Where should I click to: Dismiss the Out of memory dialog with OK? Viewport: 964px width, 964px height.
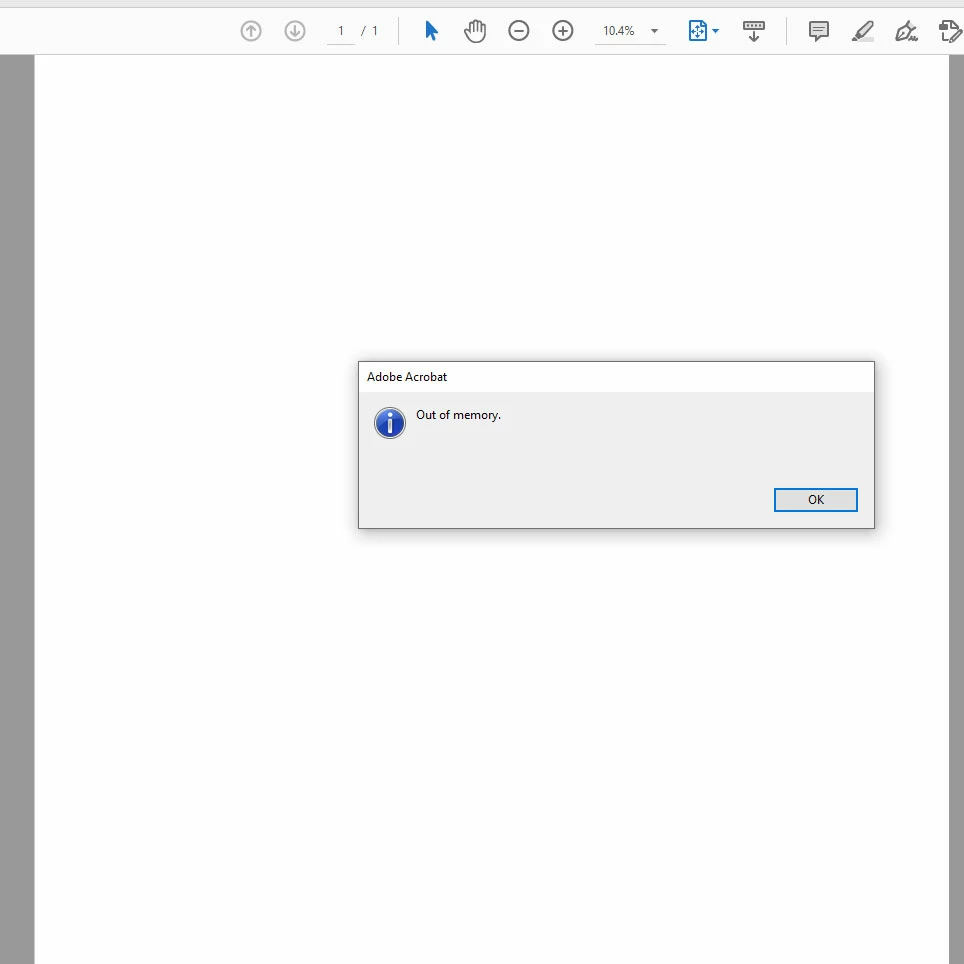pos(816,500)
